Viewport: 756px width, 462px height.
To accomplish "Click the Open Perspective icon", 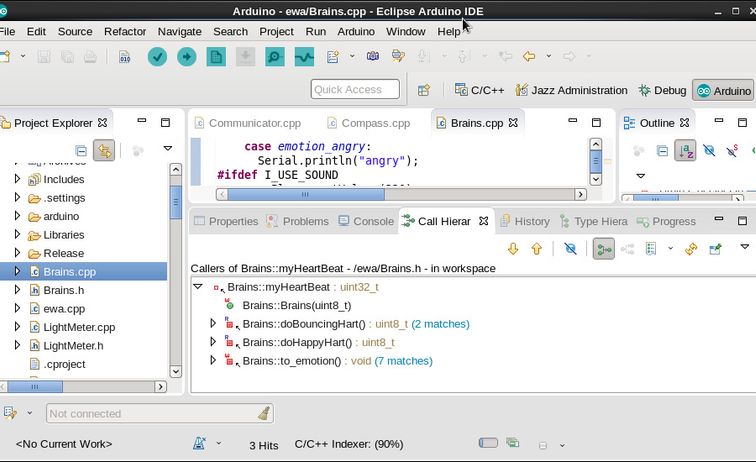I will 424,90.
